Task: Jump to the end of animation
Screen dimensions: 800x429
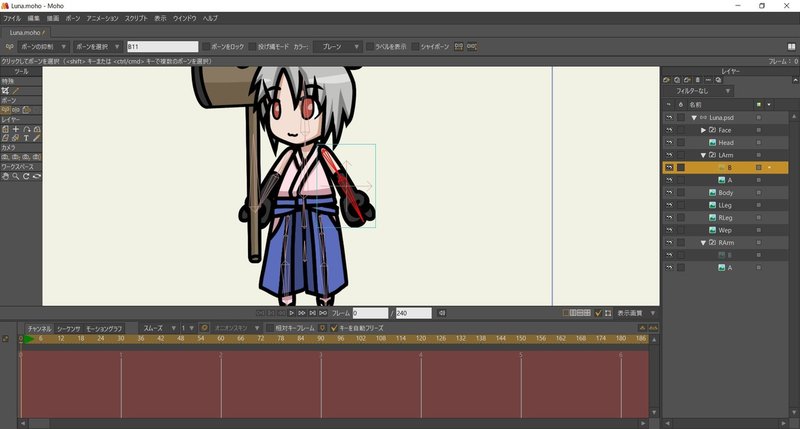Action: pyautogui.click(x=323, y=313)
